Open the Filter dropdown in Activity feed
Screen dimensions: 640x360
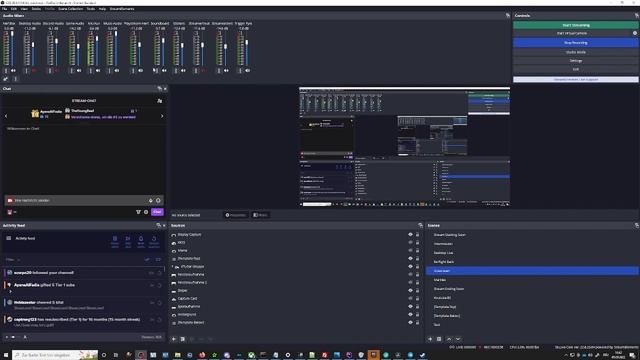pyautogui.click(x=13, y=260)
